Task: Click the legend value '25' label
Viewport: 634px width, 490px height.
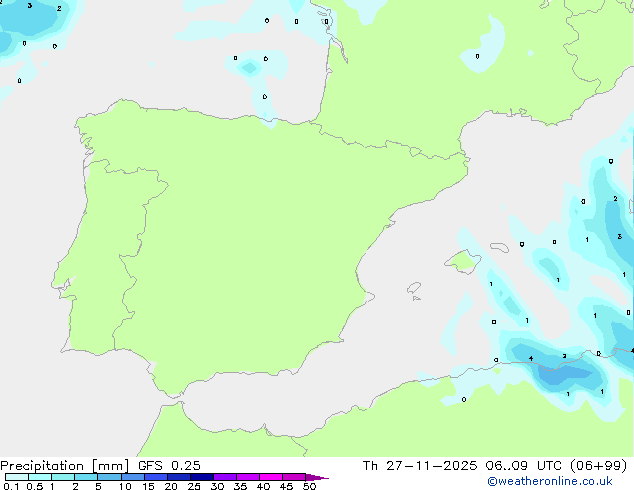Action: coord(194,486)
